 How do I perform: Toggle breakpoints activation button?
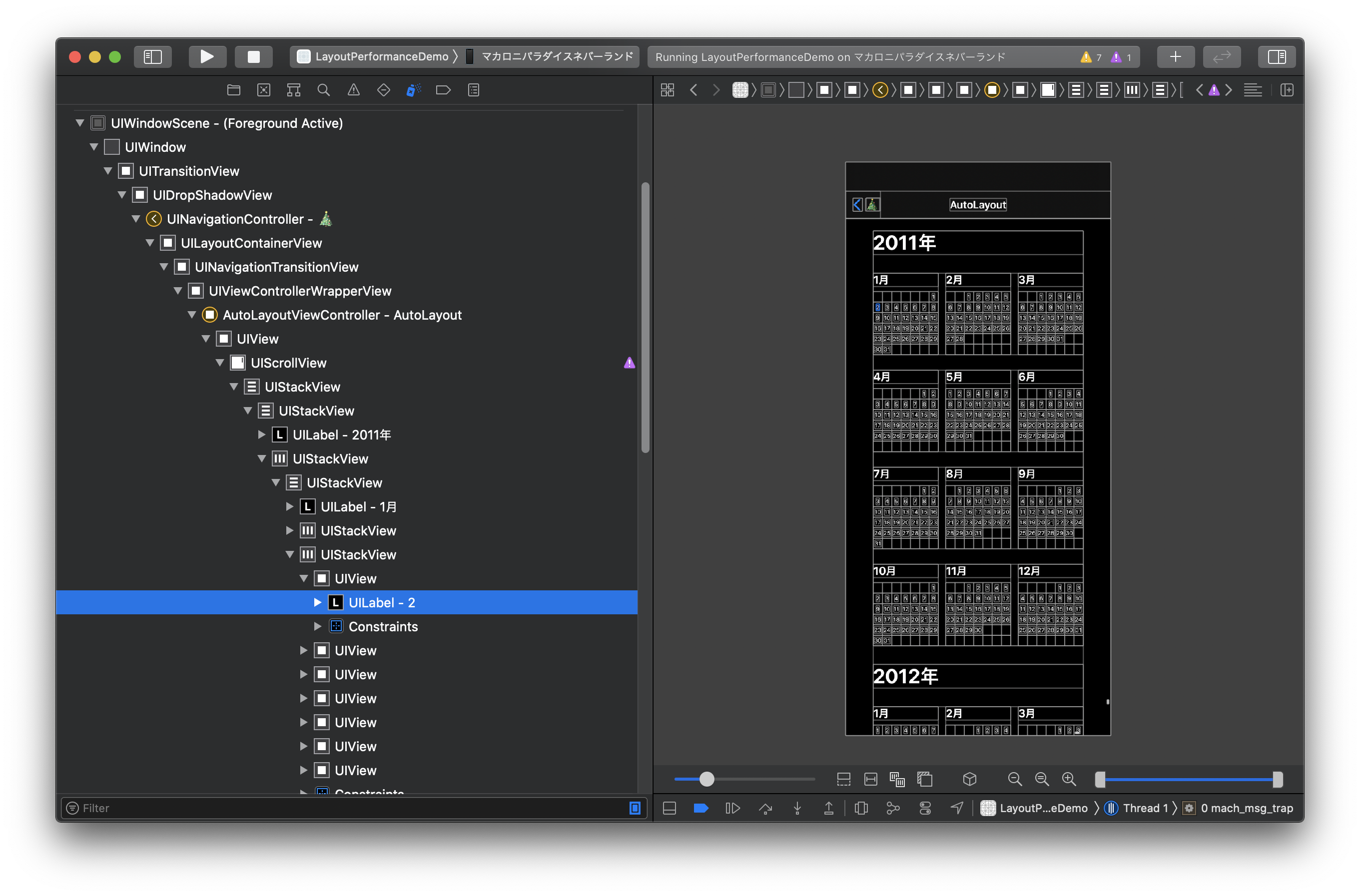pos(701,808)
